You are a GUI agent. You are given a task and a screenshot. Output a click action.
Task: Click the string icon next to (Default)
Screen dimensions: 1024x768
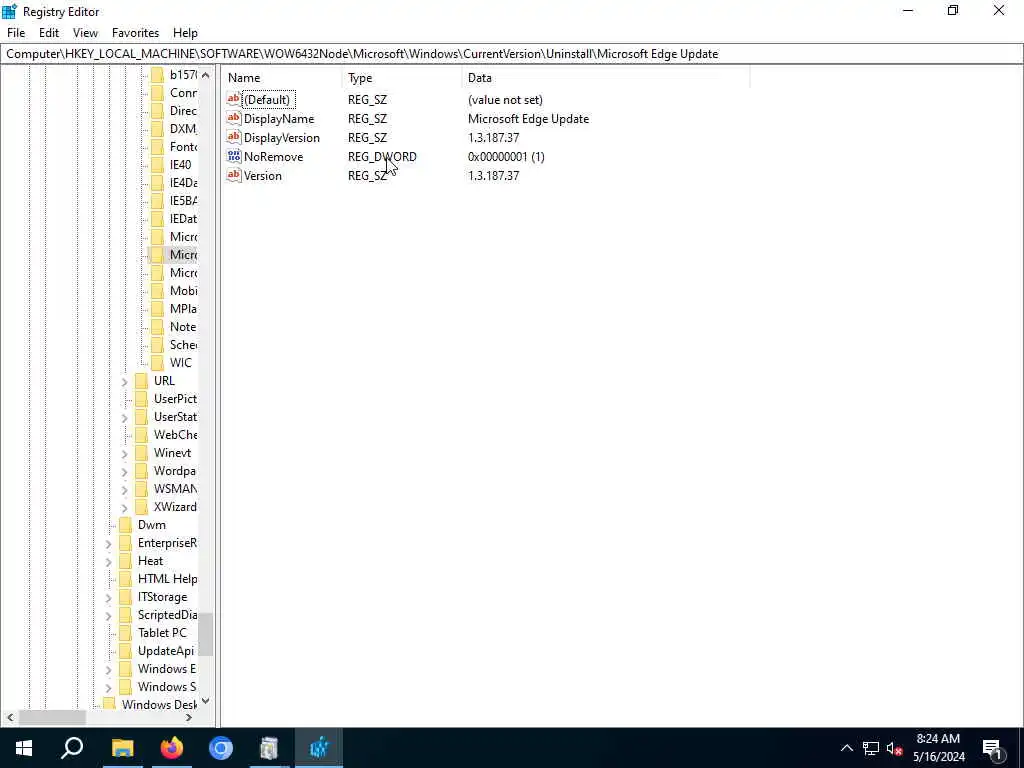pyautogui.click(x=234, y=99)
